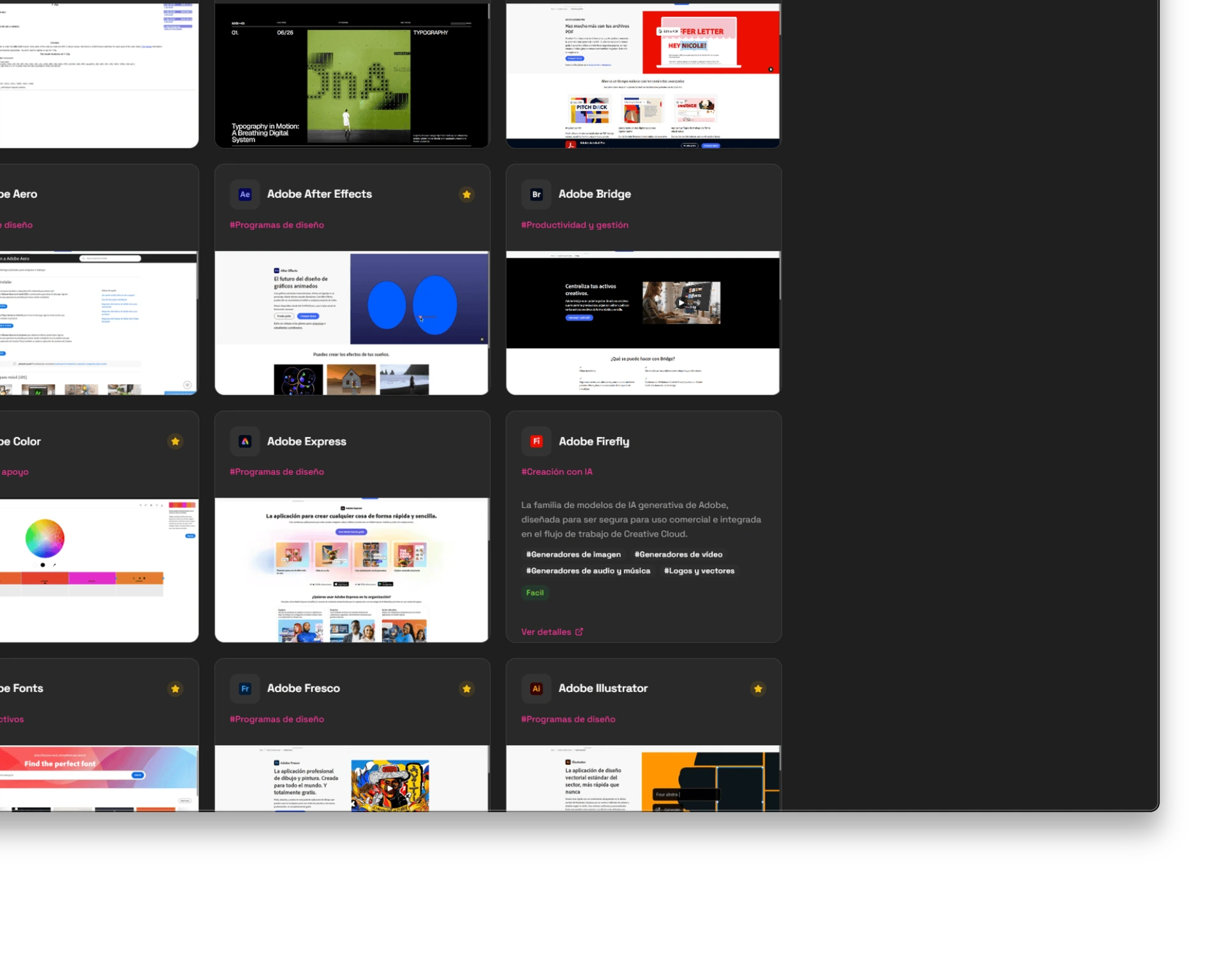1225x980 pixels.
Task: Toggle favorite star on Adobe After Effects
Action: tap(466, 195)
